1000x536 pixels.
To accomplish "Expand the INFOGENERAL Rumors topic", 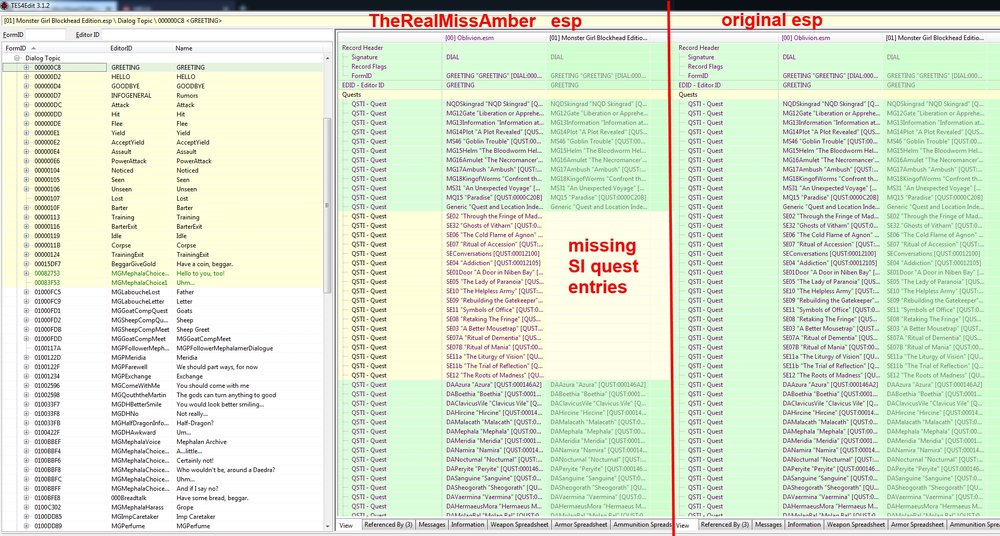I will pyautogui.click(x=26, y=95).
